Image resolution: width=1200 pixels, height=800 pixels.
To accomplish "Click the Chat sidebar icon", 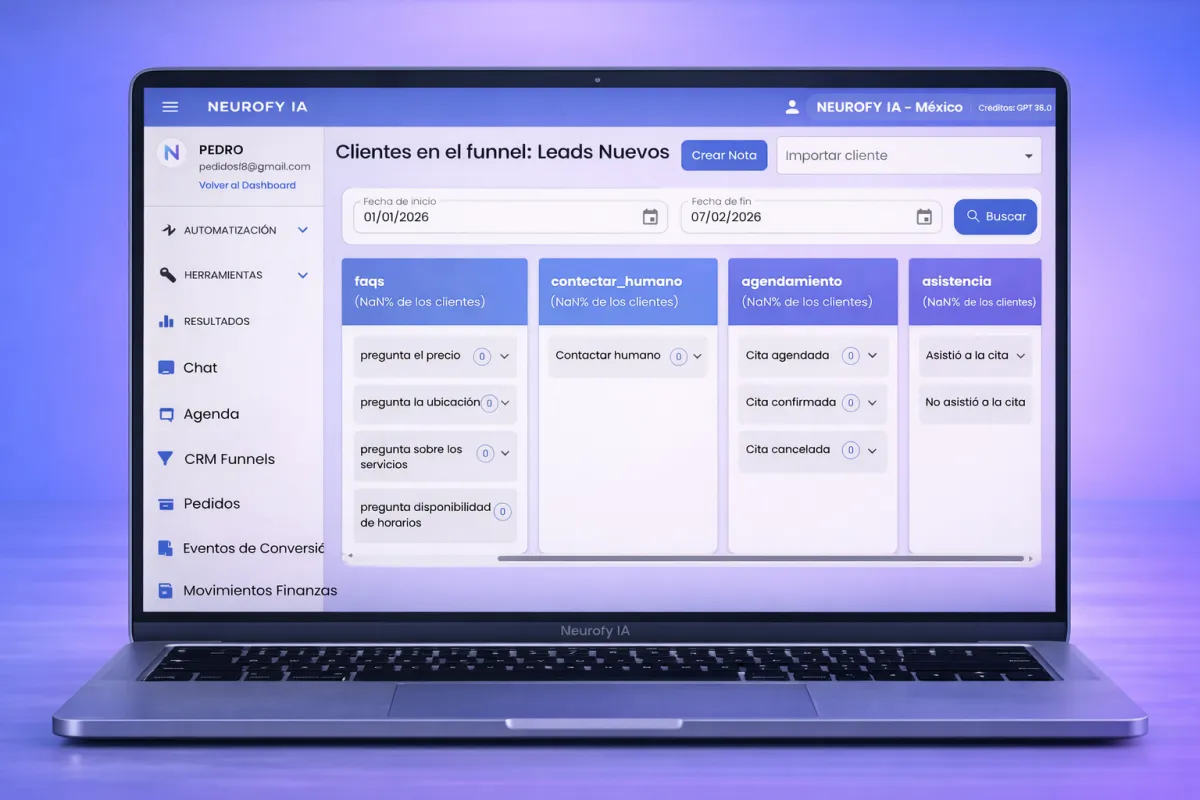I will (166, 368).
